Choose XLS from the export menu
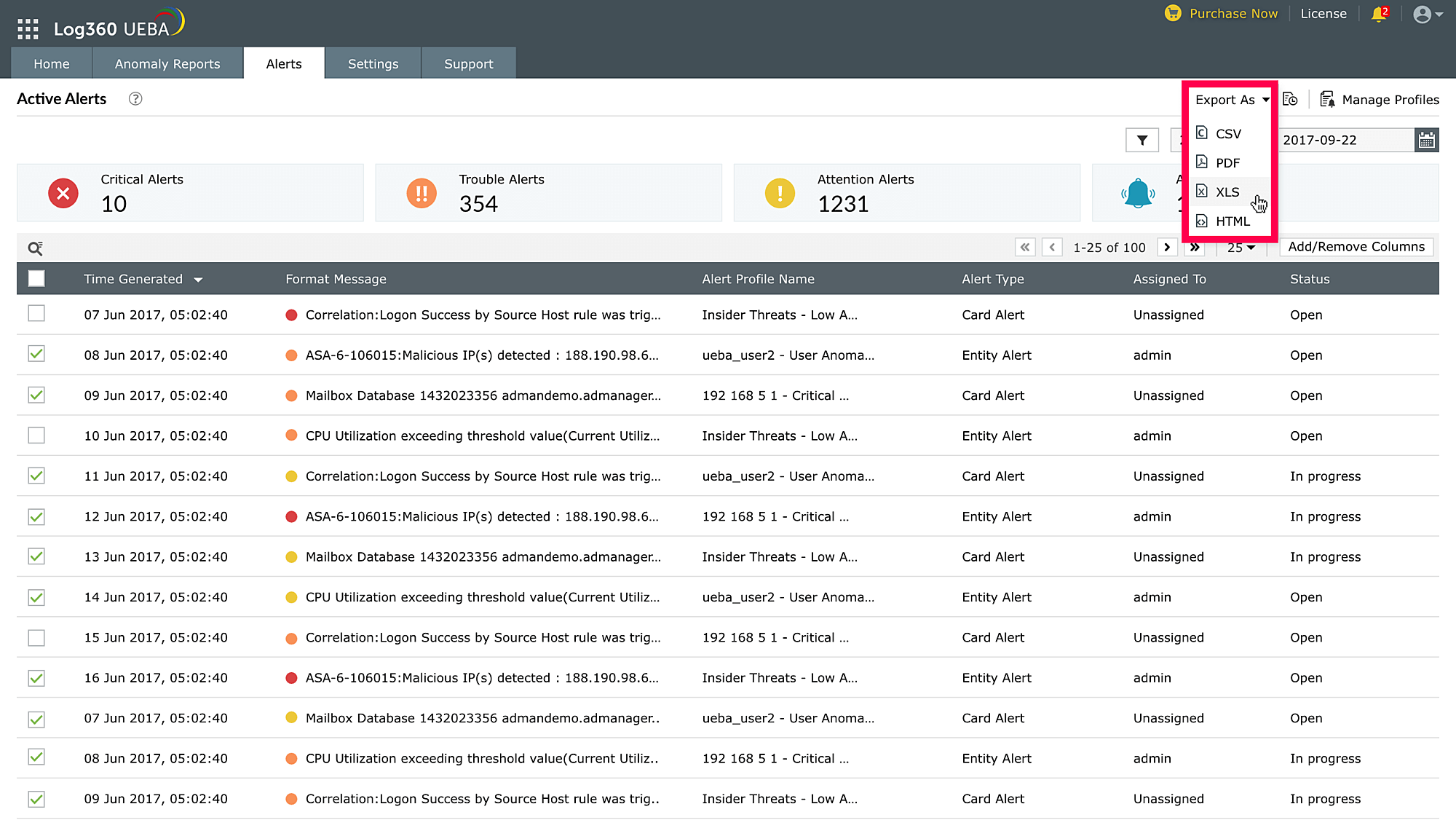This screenshot has width=1456, height=820. point(1227,192)
